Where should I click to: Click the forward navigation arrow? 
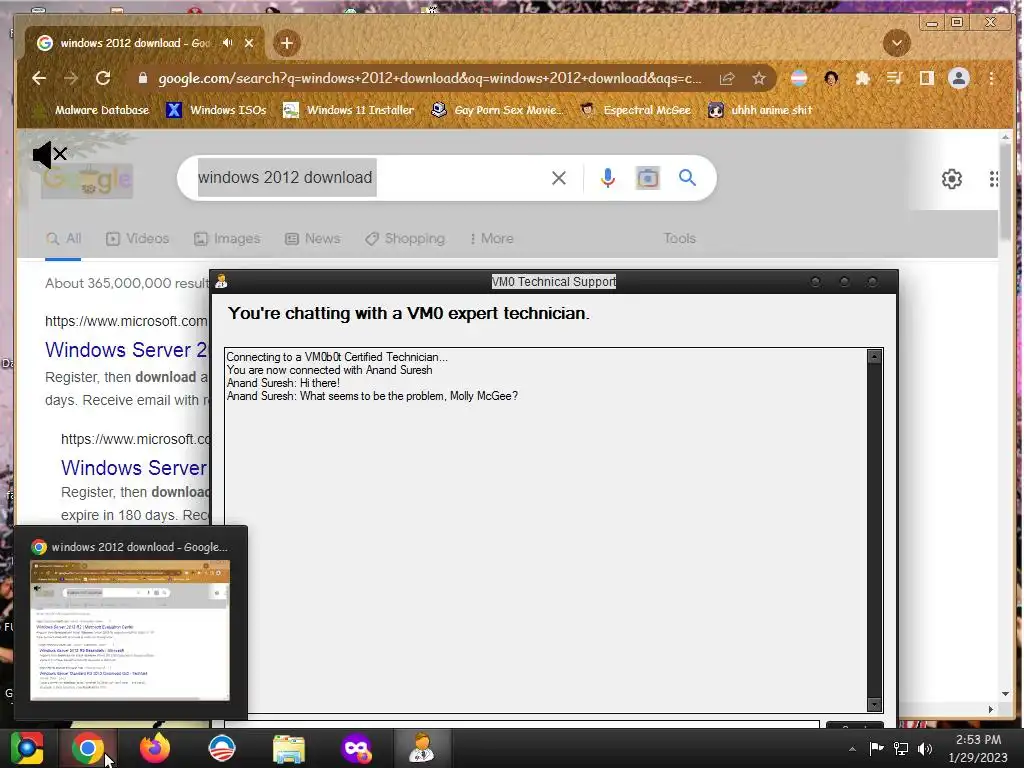pos(71,78)
